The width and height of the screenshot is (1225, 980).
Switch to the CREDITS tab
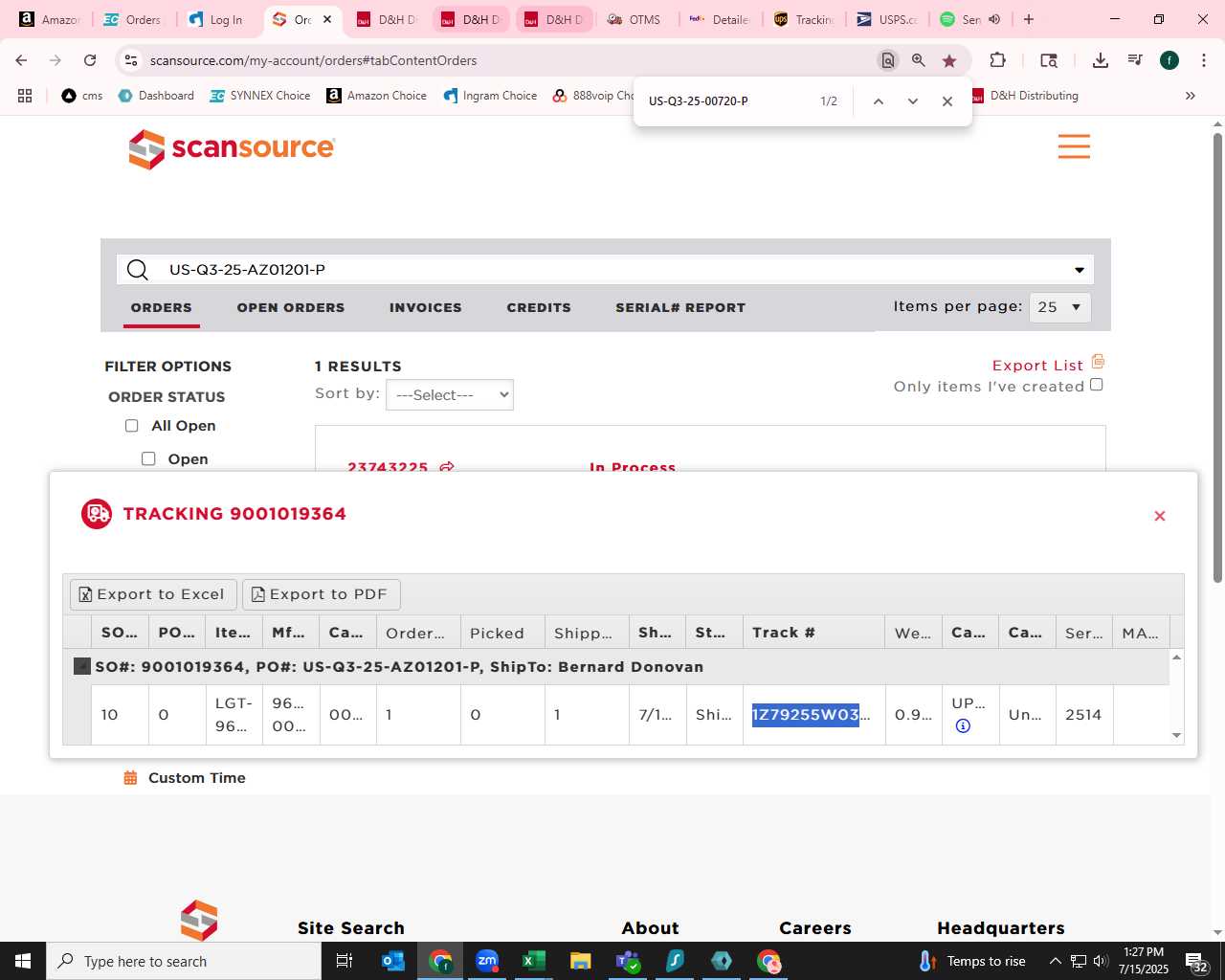pyautogui.click(x=539, y=307)
